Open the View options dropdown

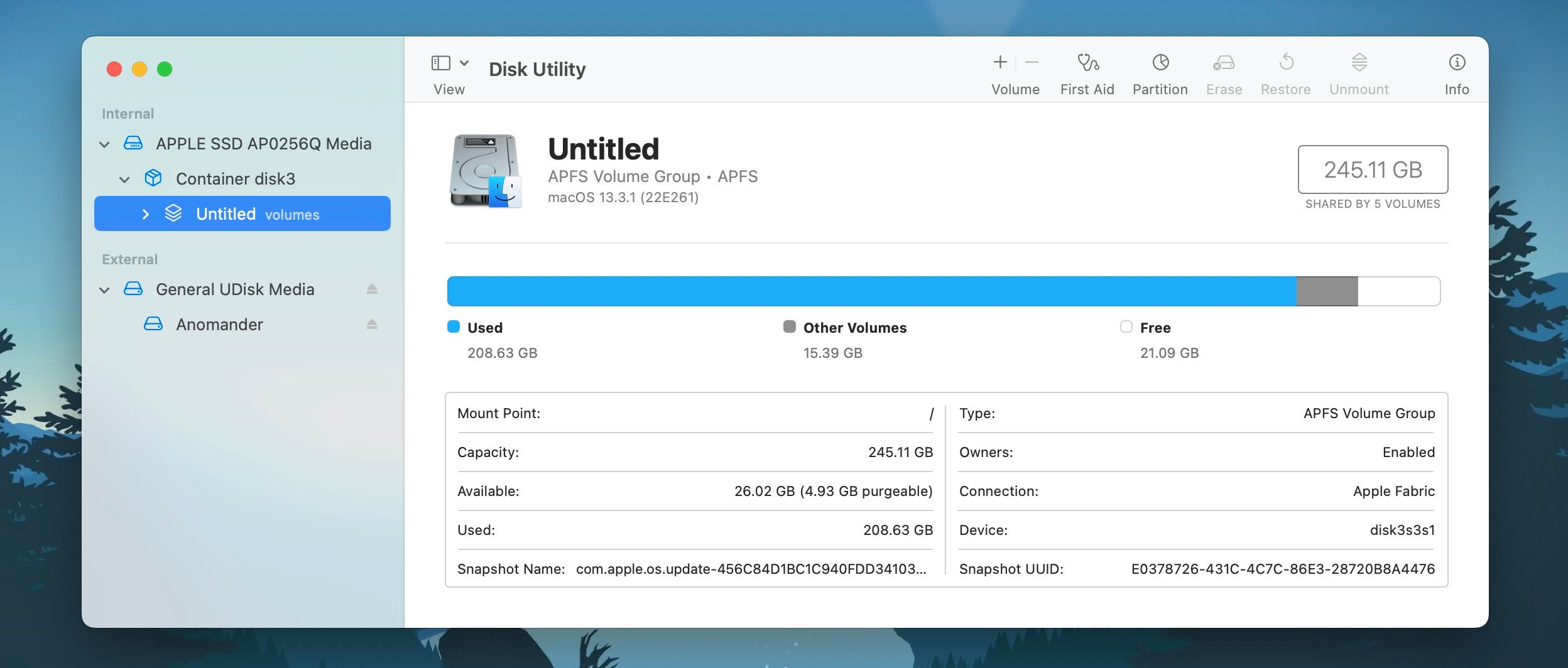coord(464,63)
